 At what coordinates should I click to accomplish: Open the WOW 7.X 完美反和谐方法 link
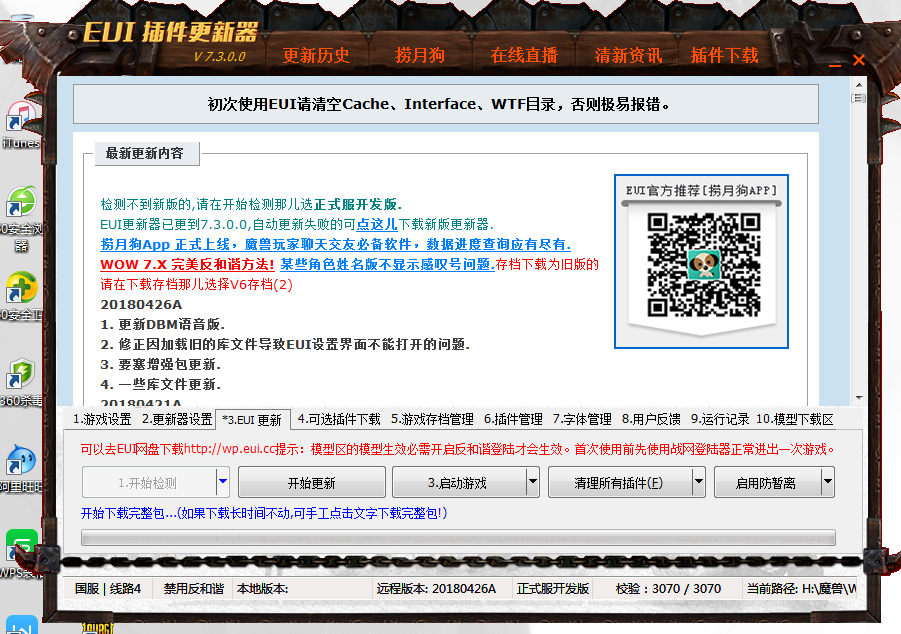pos(187,264)
